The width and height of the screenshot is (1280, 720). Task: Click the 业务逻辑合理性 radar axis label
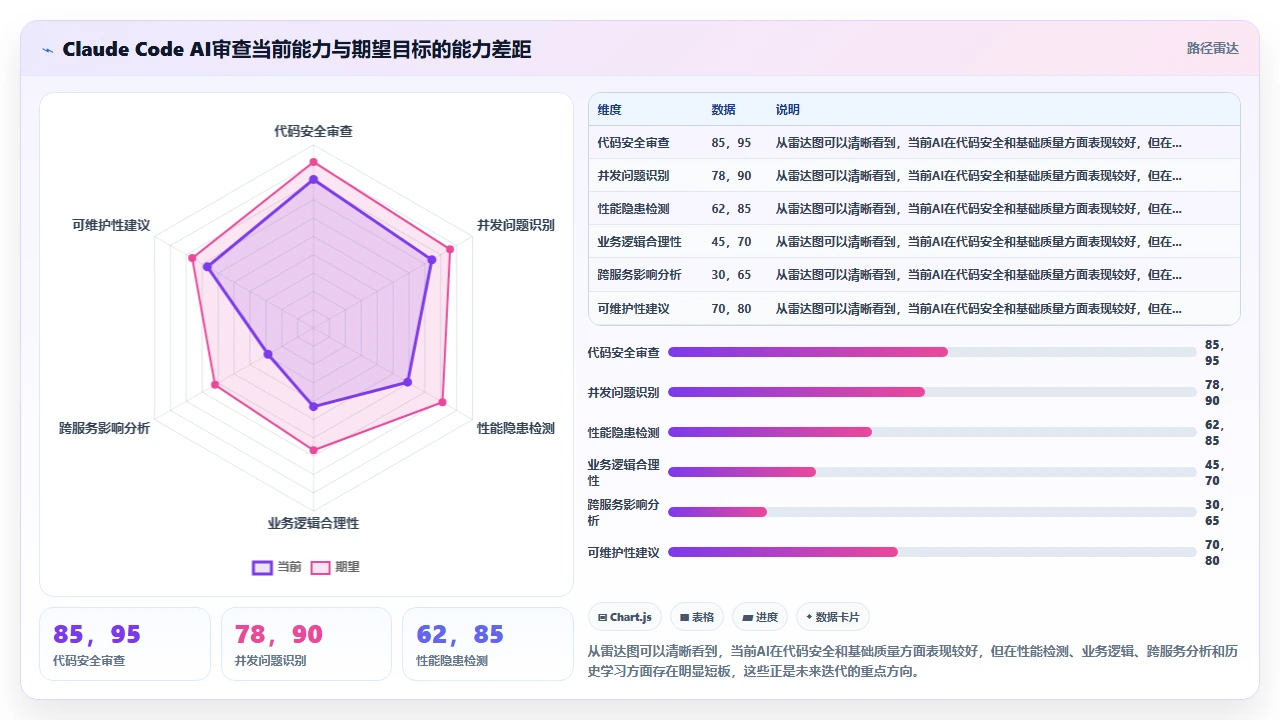point(313,523)
